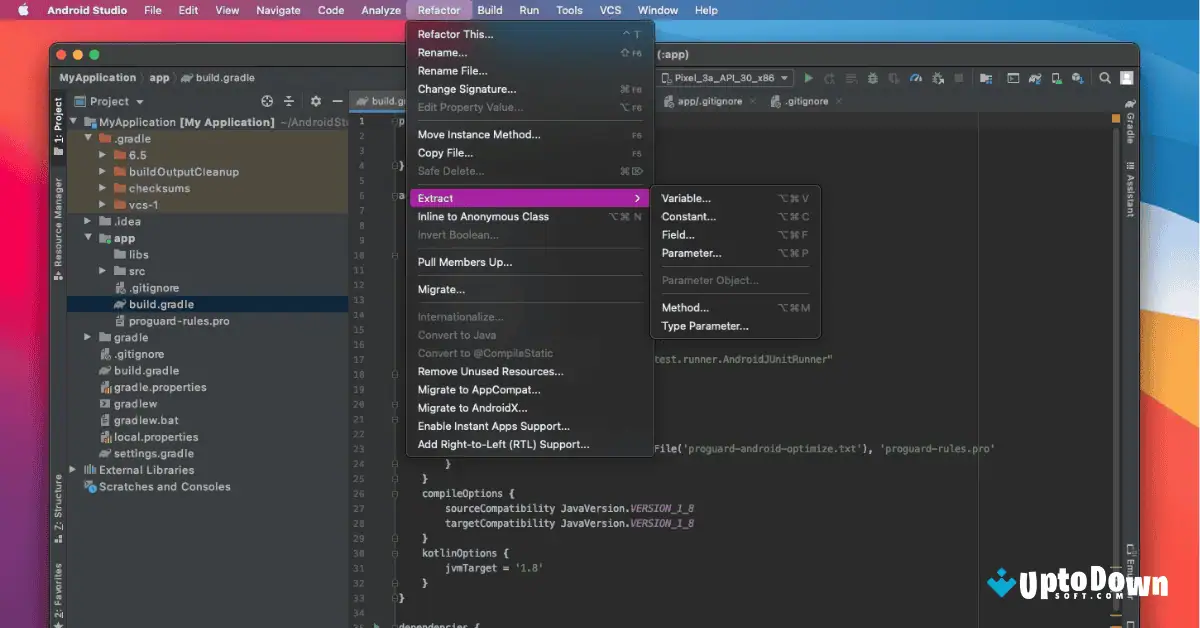Screen dimensions: 1200x628
Task: Open the VCS menu
Action: tap(609, 10)
